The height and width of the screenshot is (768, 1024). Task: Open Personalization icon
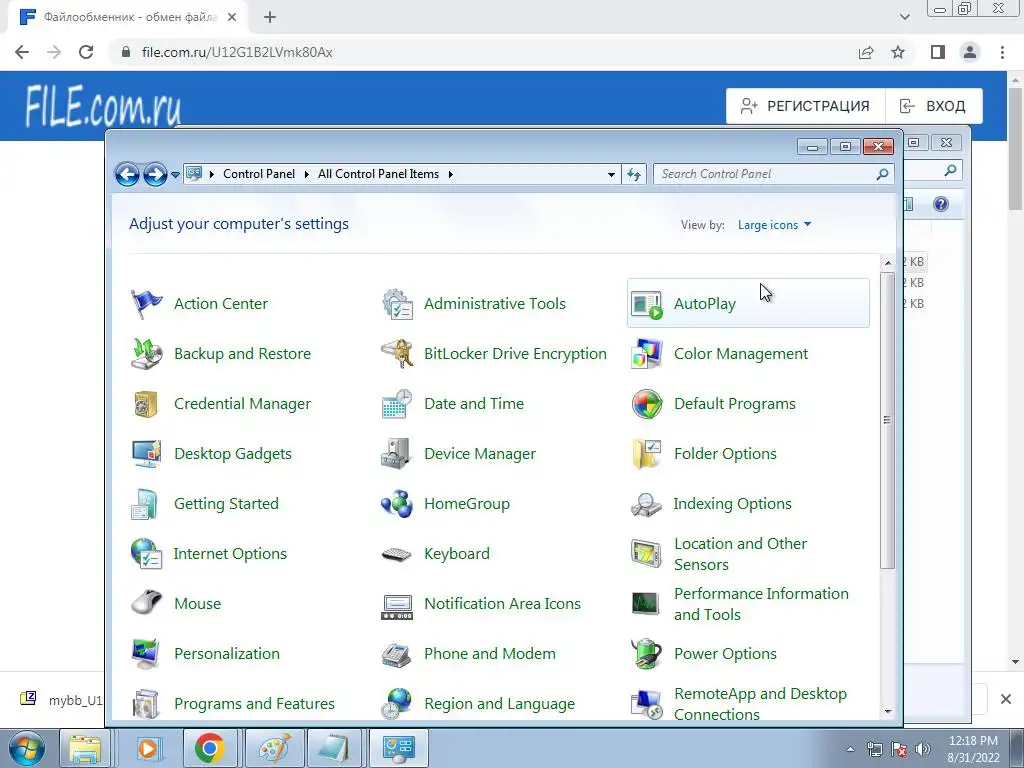click(x=145, y=654)
